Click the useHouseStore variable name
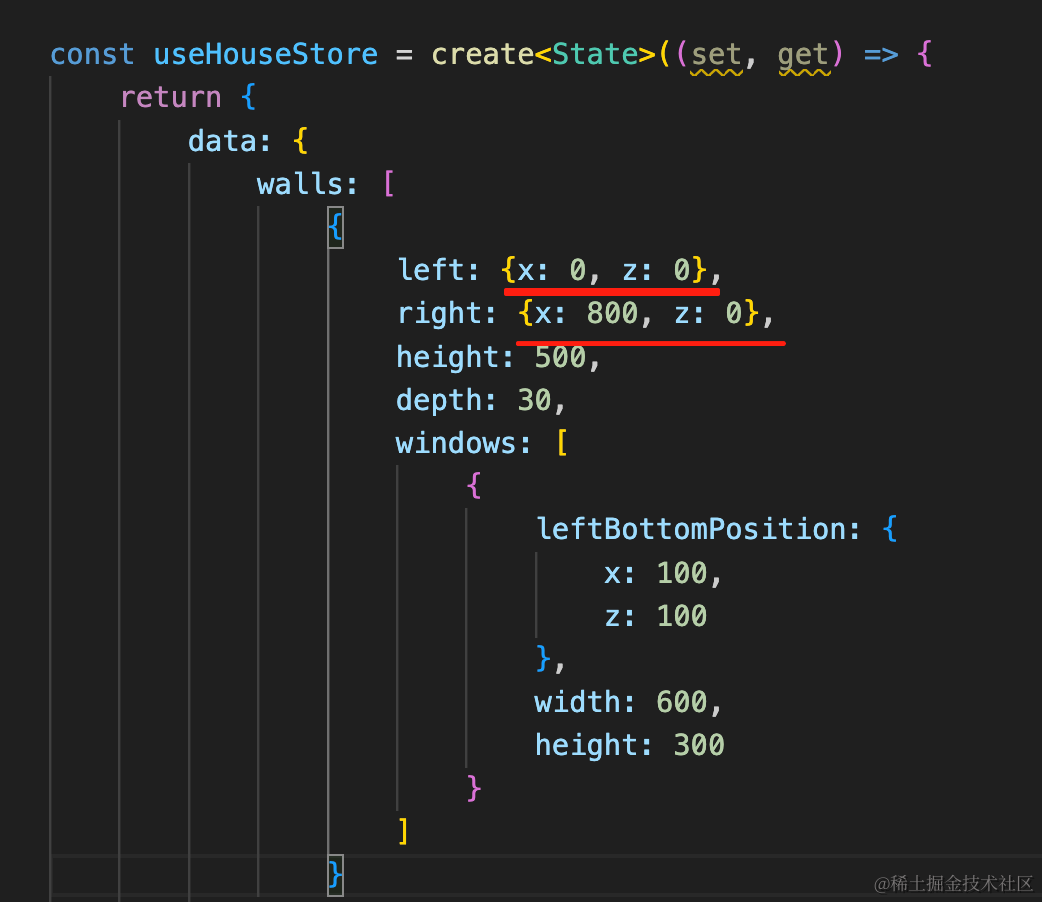 pos(265,54)
